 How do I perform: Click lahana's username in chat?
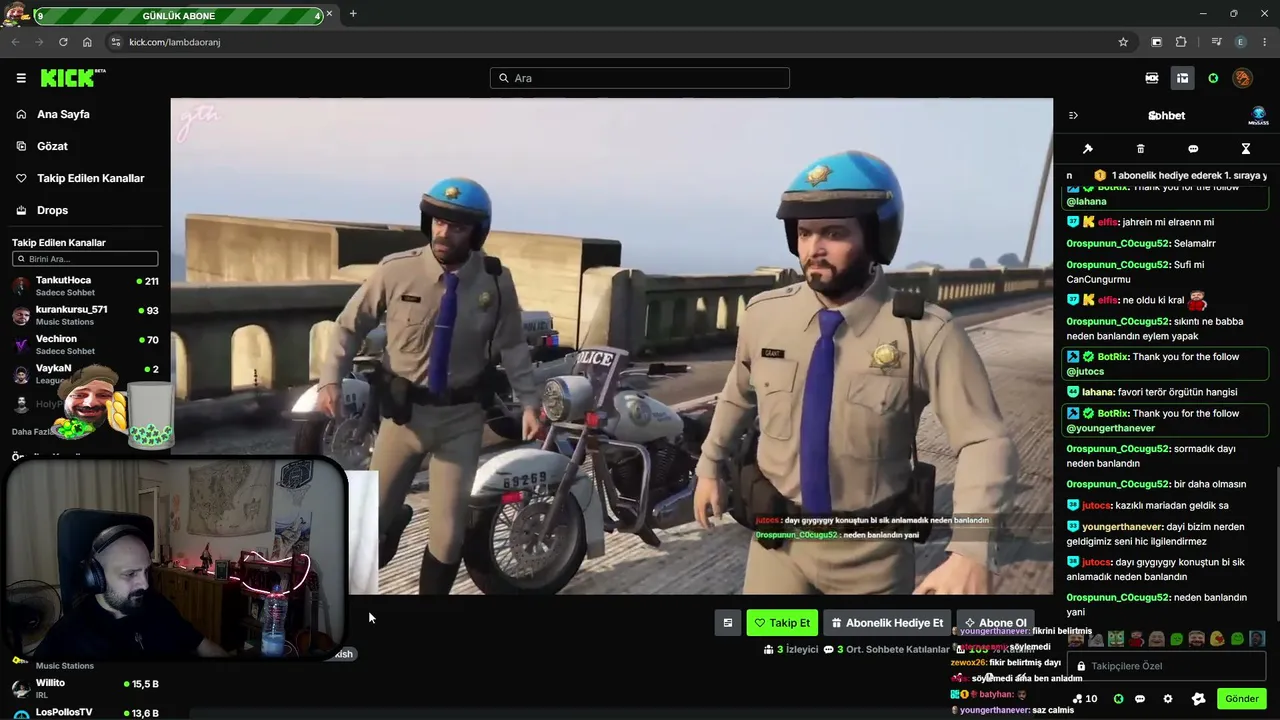[x=1101, y=392]
